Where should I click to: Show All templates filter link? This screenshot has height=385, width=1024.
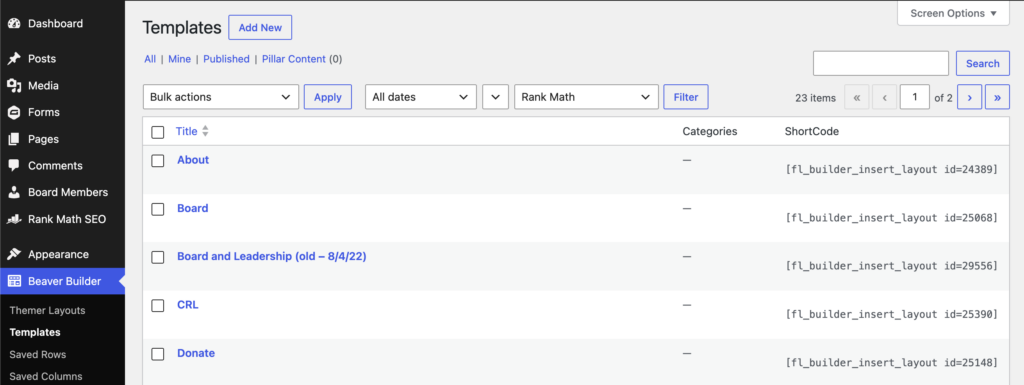click(x=150, y=59)
